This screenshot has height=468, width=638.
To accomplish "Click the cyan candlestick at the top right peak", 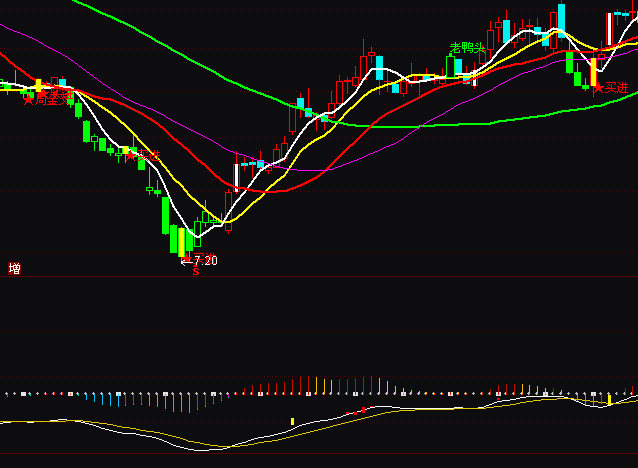I will 561,19.
